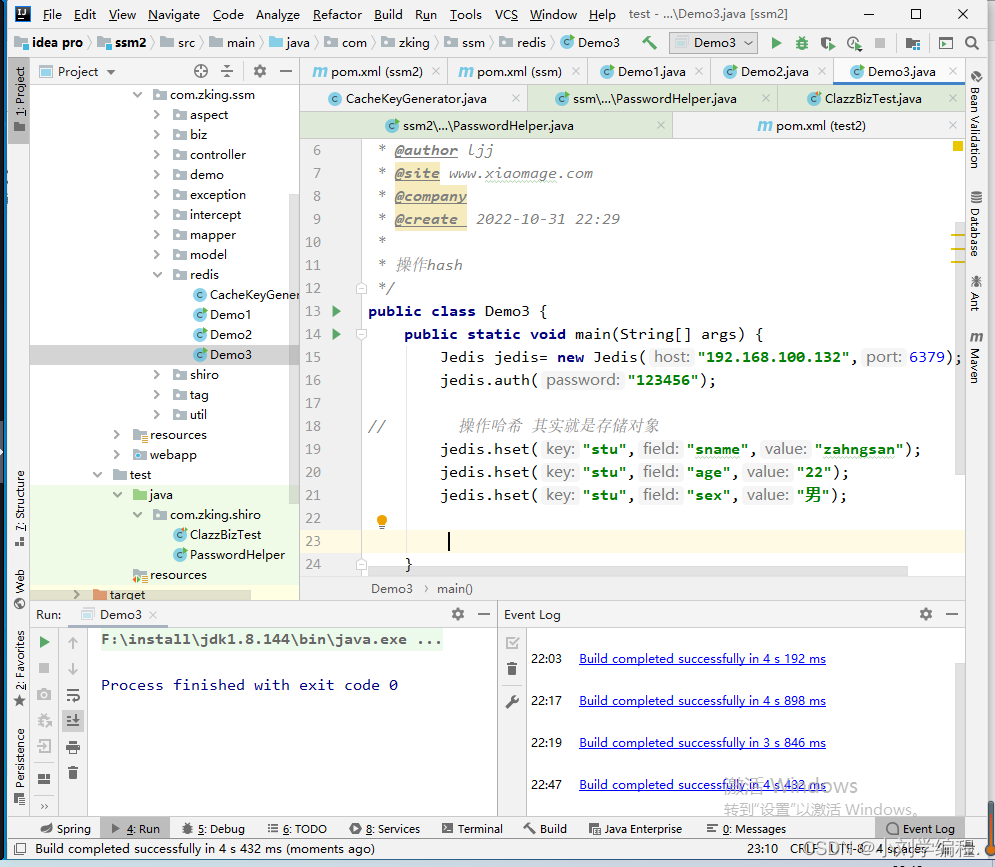Open the 22:03 build completed link
Viewport: 995px width, 867px height.
[x=702, y=659]
